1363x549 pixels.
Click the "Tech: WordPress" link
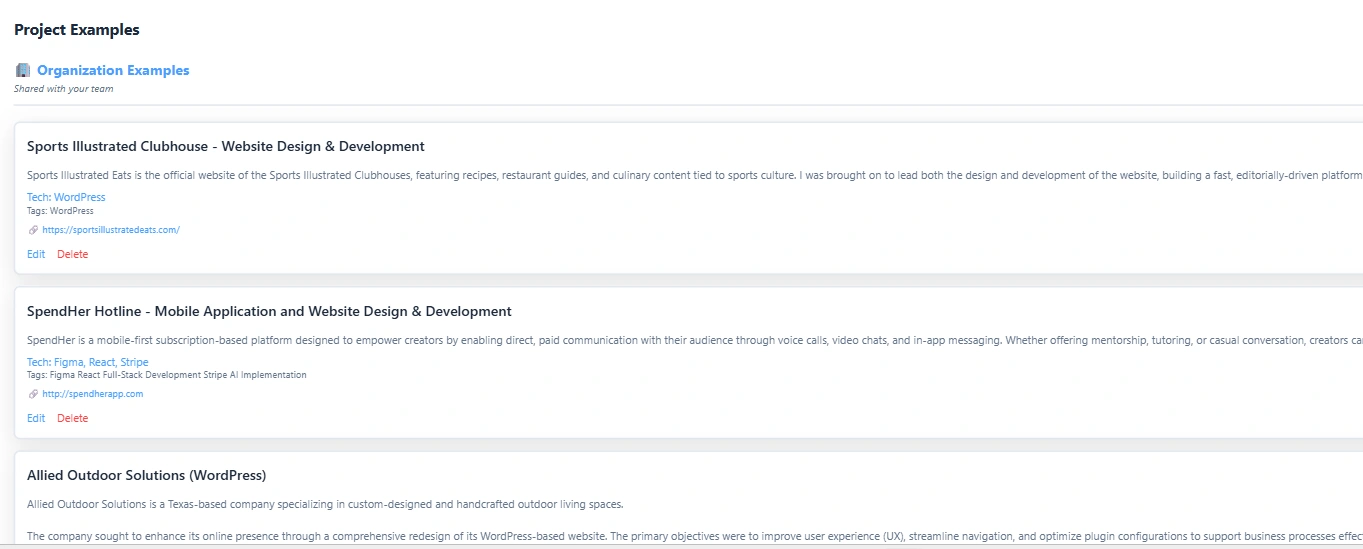click(x=66, y=197)
